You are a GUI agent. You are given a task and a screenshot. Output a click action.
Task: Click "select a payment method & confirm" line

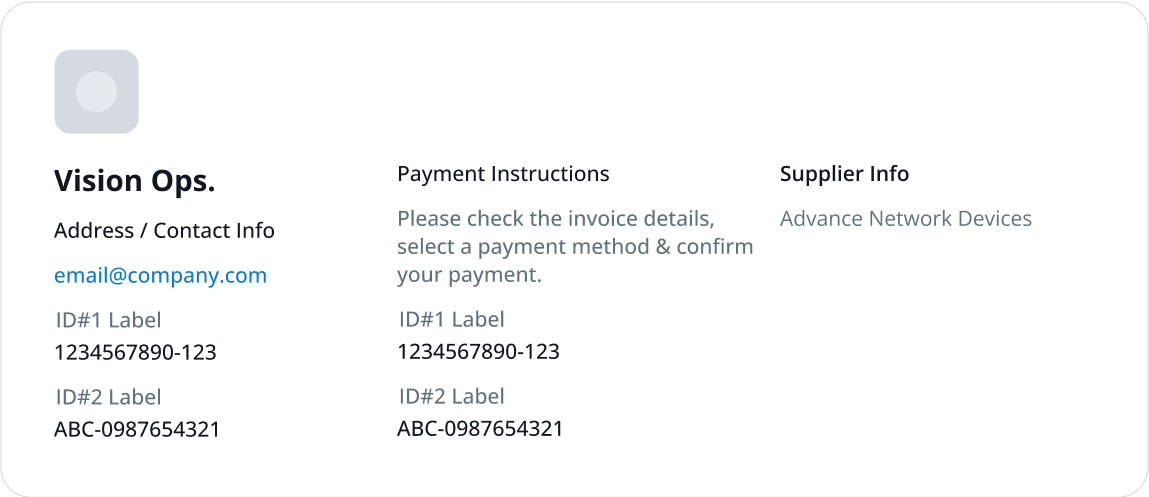pos(575,247)
